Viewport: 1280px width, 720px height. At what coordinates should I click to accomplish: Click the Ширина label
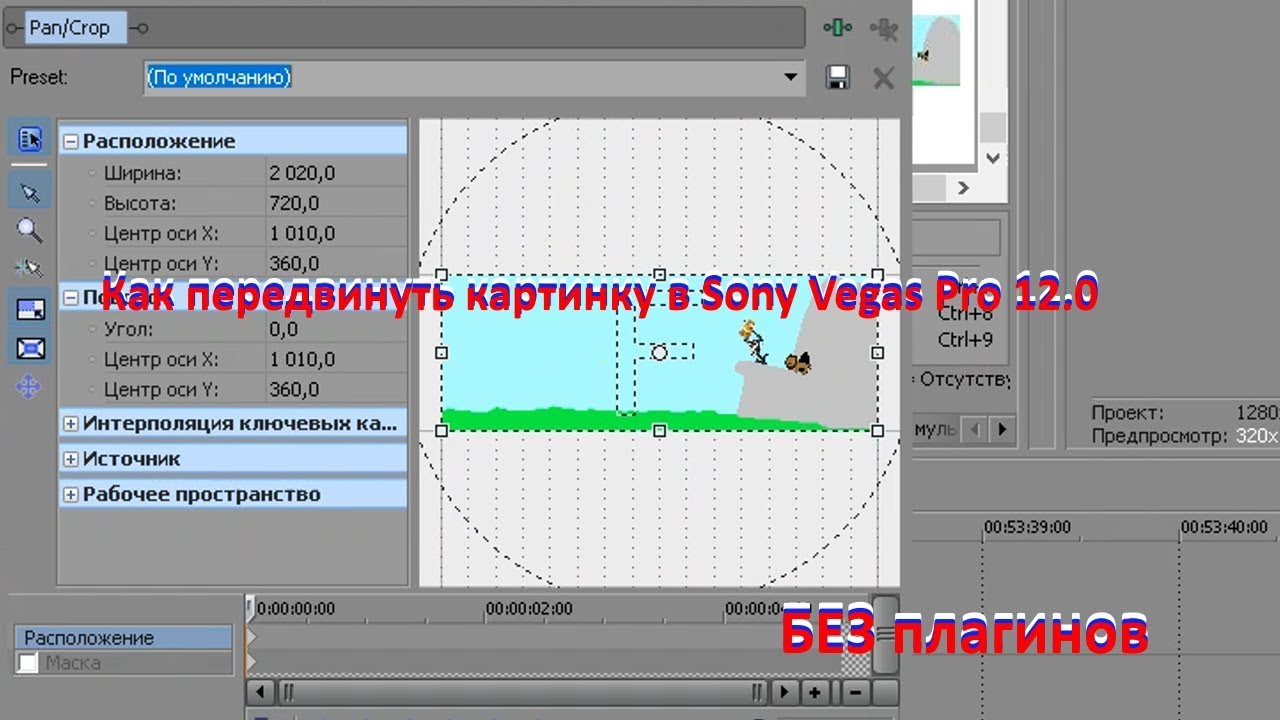click(x=143, y=173)
